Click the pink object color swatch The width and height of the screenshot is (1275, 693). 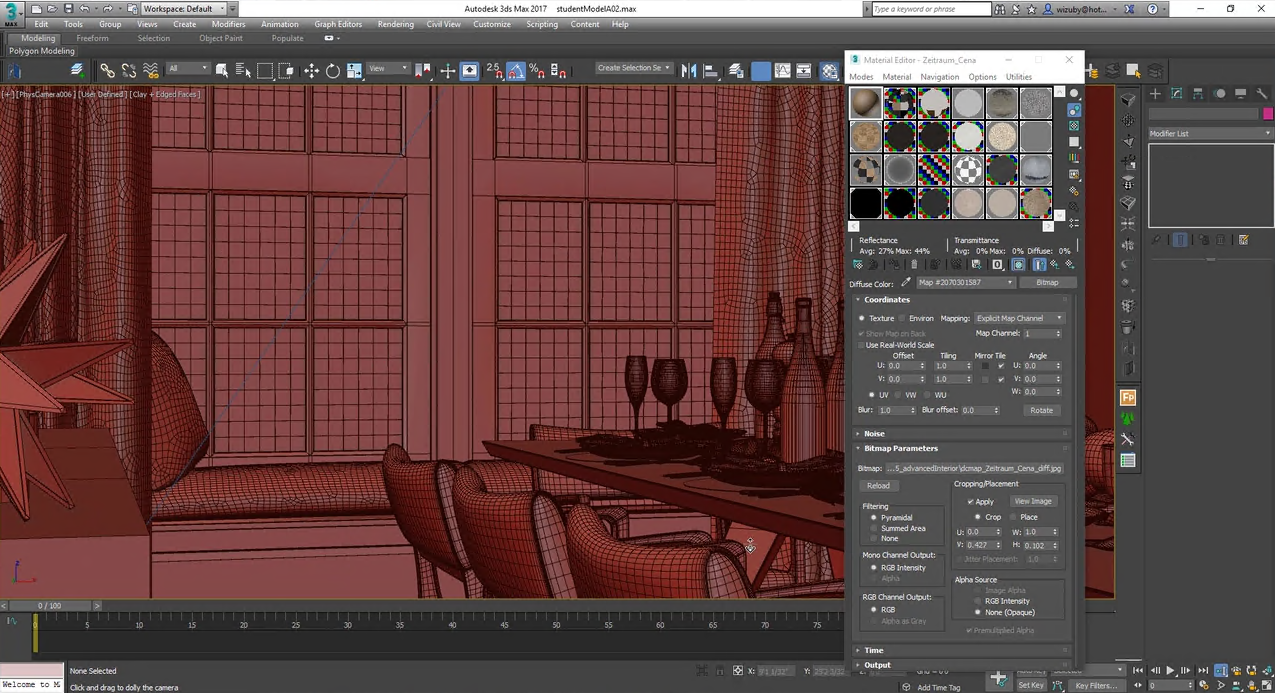click(1268, 114)
